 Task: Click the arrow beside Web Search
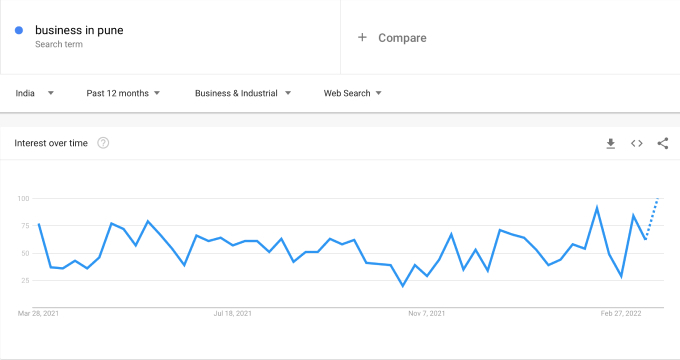point(379,93)
